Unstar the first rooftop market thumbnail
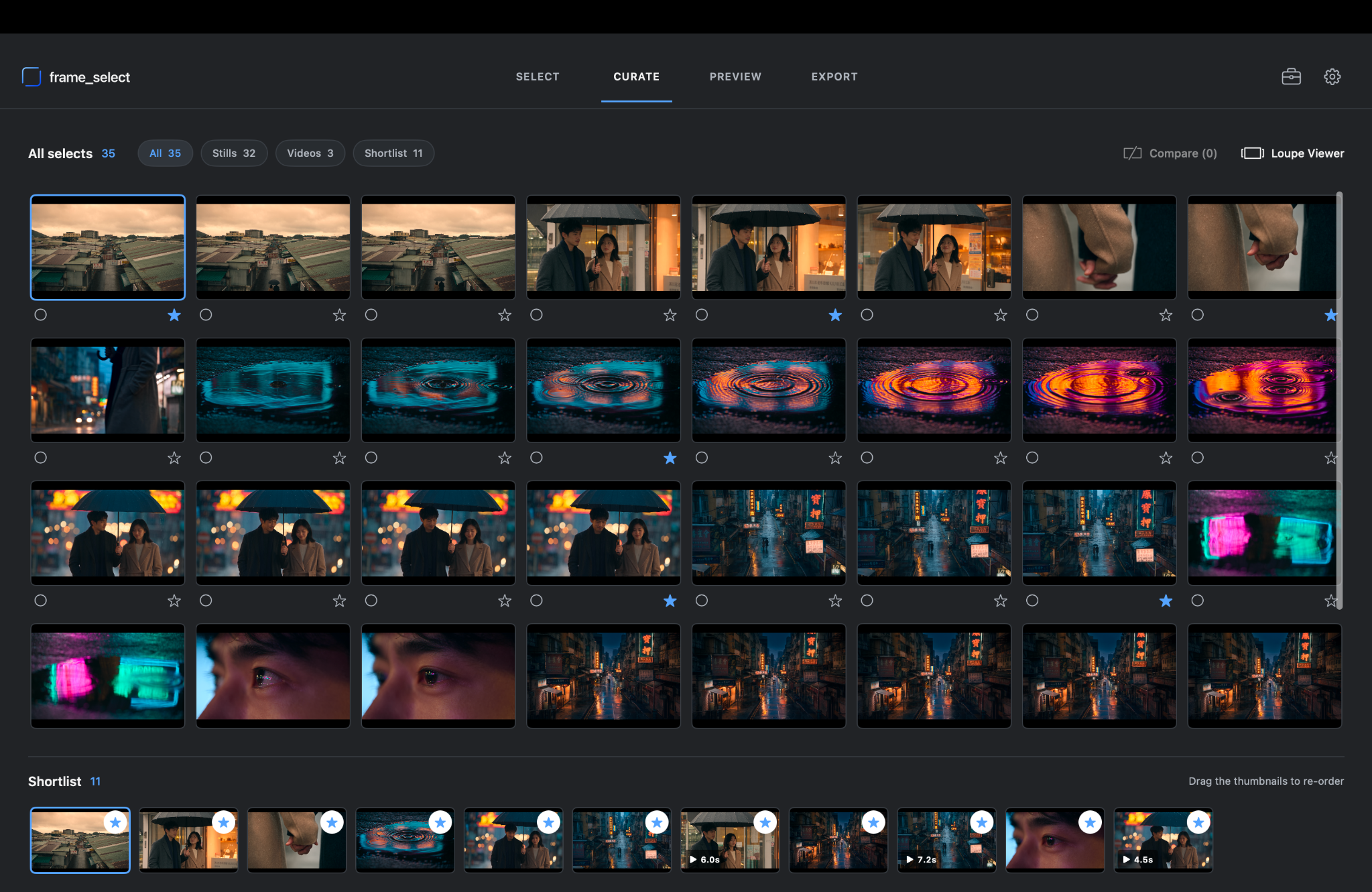Screen dimensions: 1372x892 pos(174,315)
